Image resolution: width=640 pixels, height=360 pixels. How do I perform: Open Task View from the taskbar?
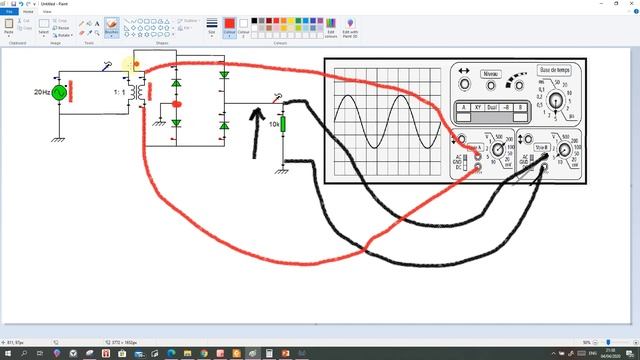(x=40, y=353)
